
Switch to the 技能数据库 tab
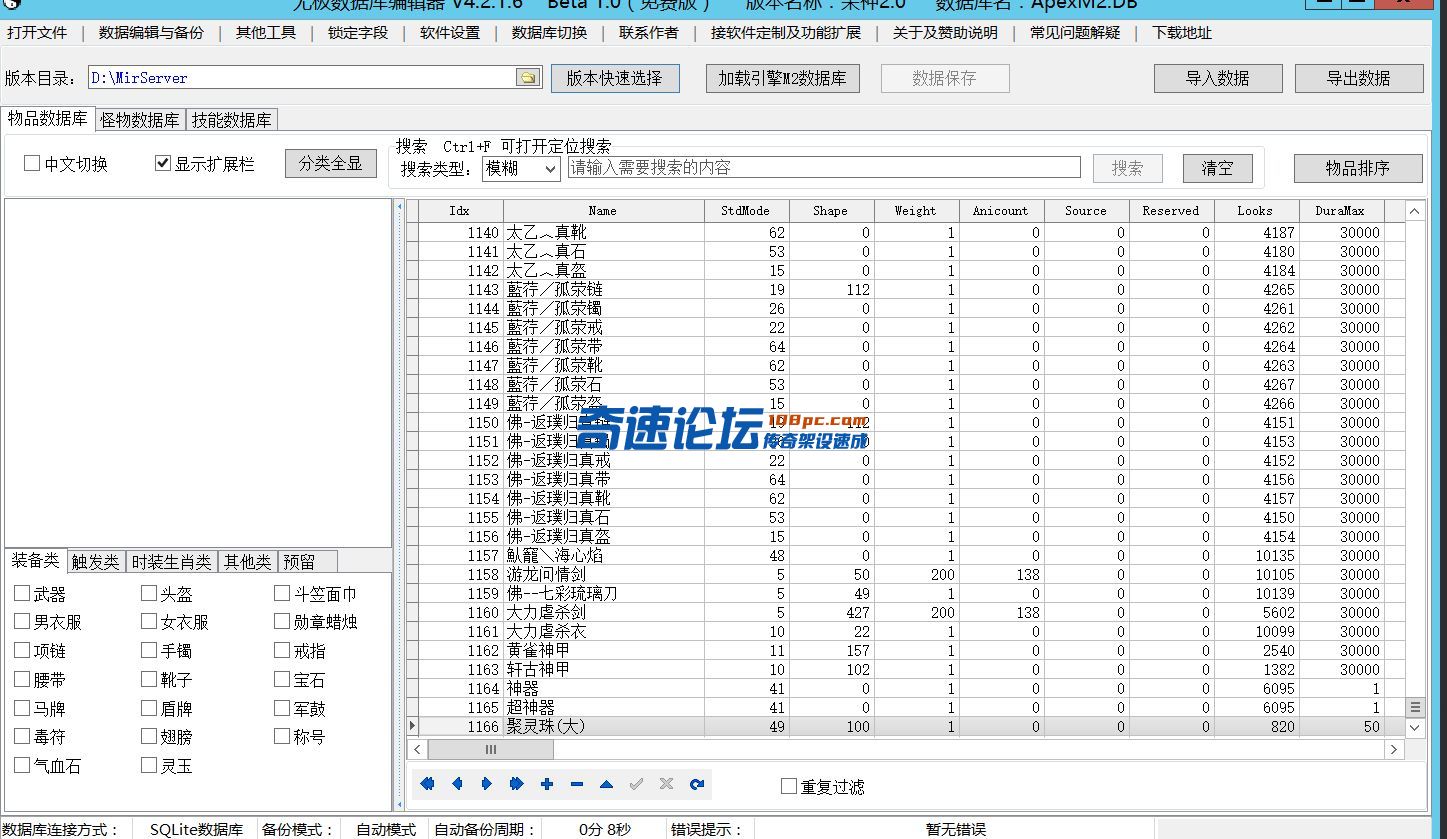click(232, 120)
